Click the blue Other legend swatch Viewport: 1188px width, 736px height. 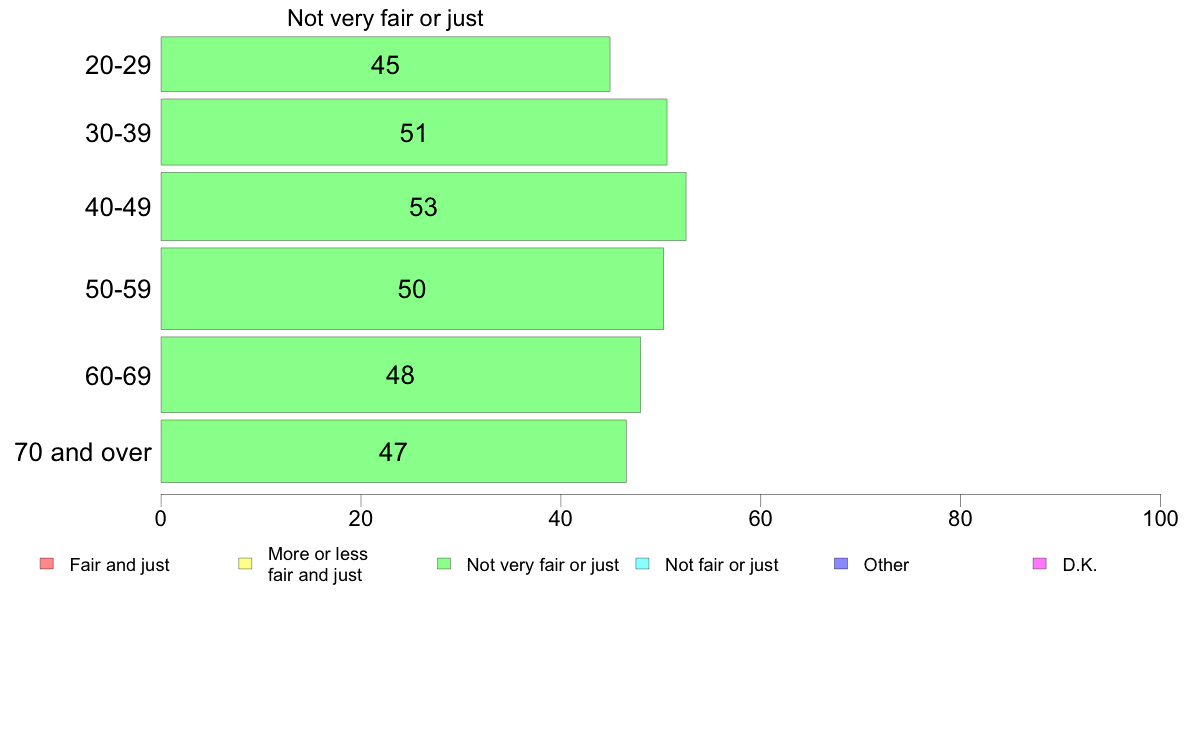(x=841, y=564)
